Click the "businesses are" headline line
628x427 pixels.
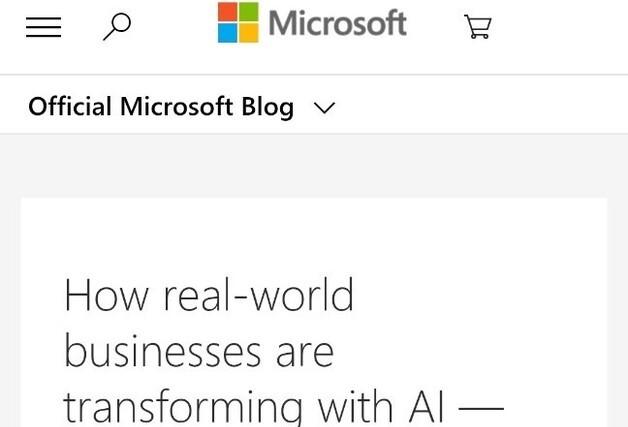tap(198, 352)
